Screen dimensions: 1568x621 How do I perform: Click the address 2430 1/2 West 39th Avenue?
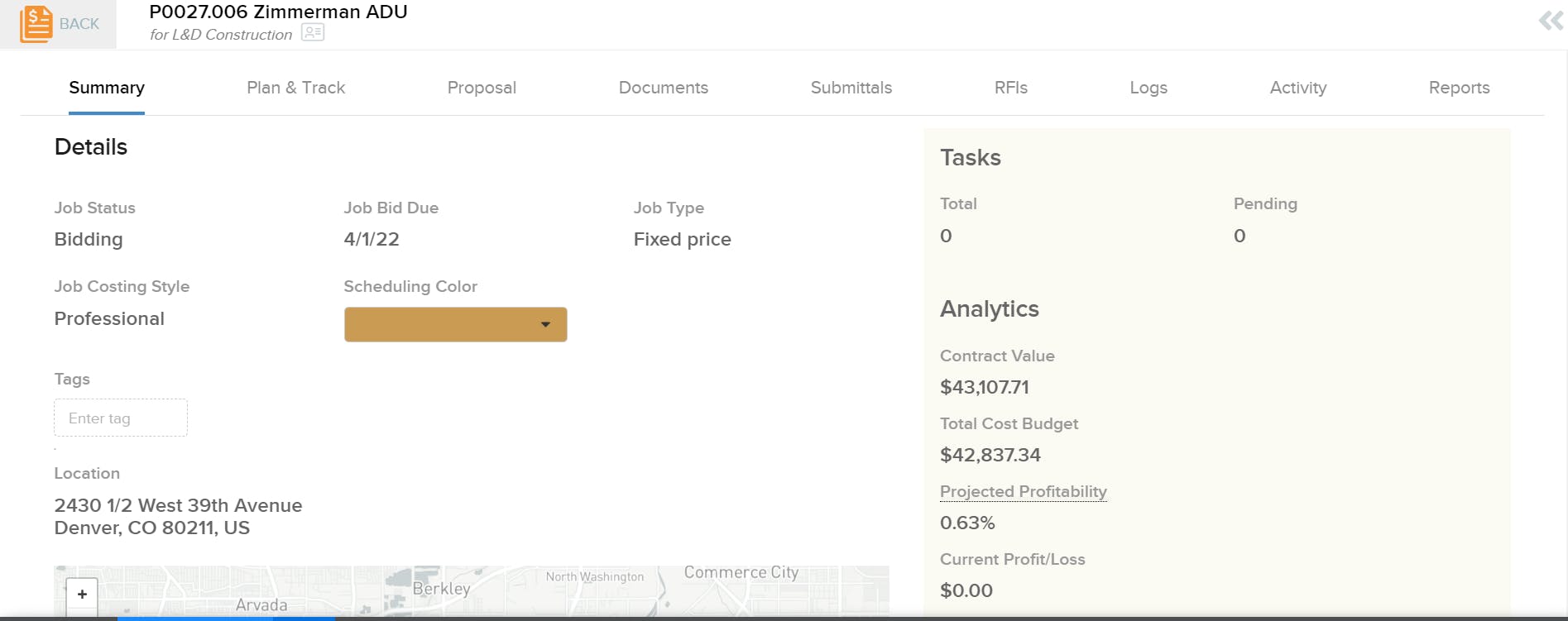178,505
